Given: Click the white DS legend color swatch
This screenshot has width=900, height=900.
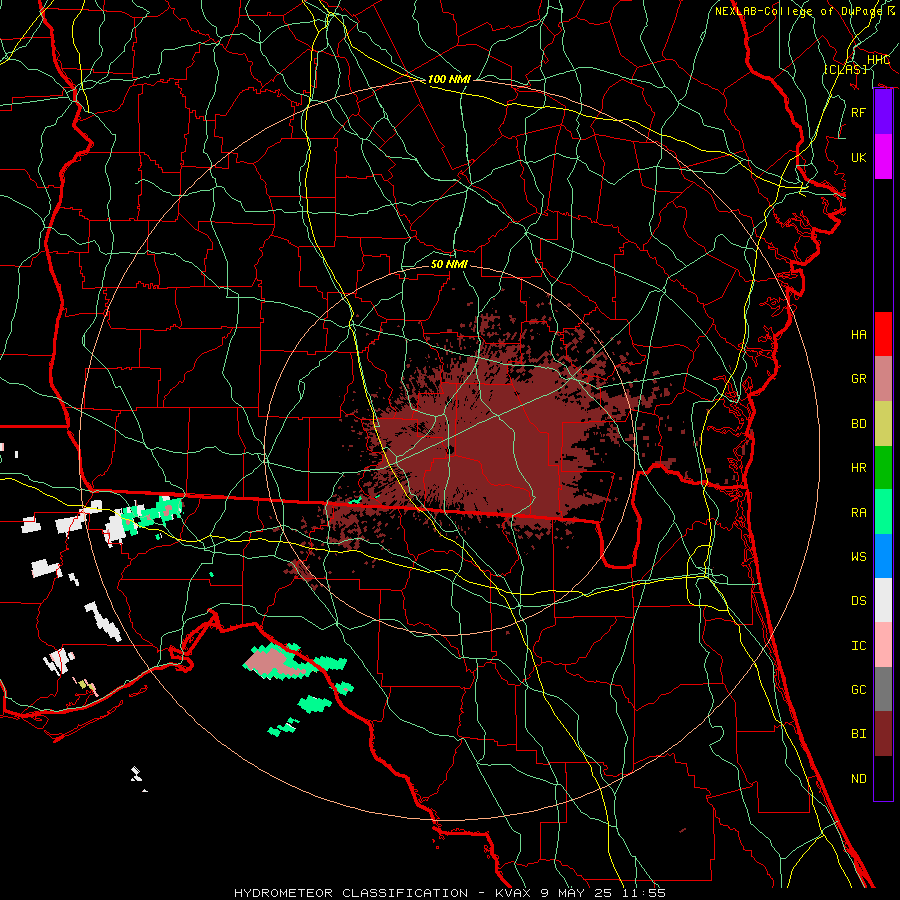Looking at the screenshot, I should coord(883,600).
